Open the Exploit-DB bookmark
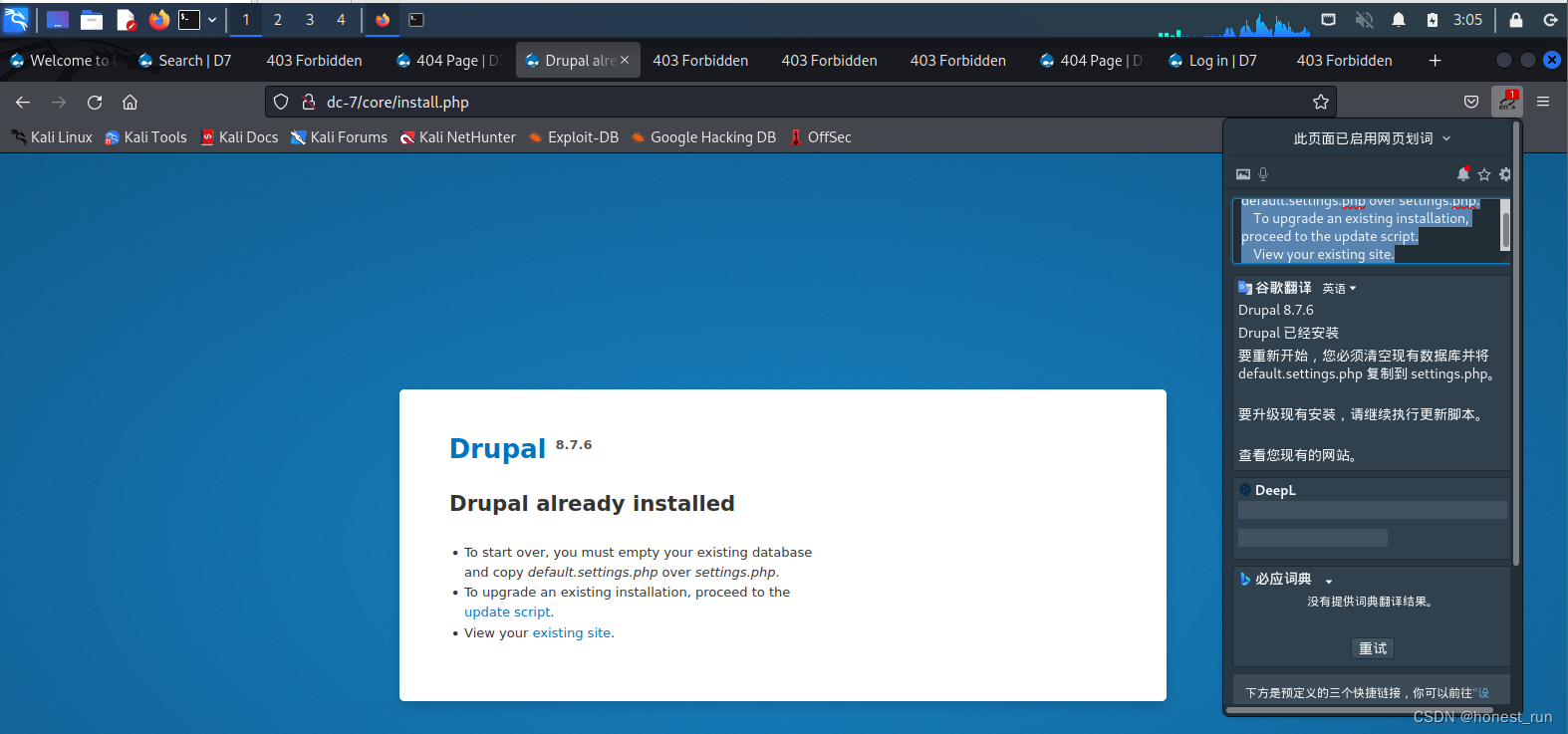The image size is (1568, 734). click(574, 137)
